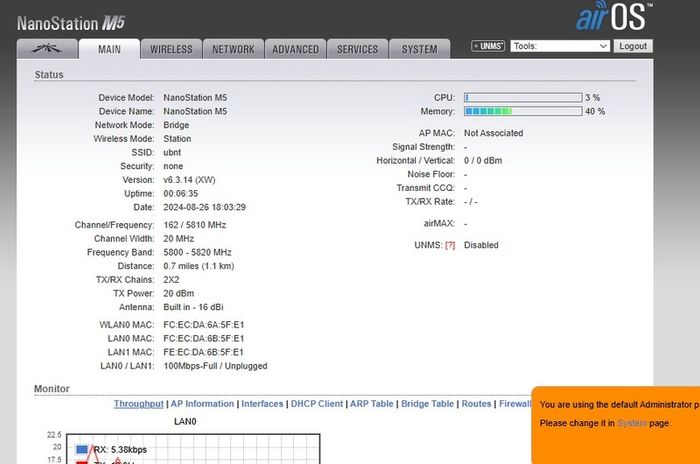Open the NETWORK tab
This screenshot has width=700, height=464.
[x=233, y=49]
